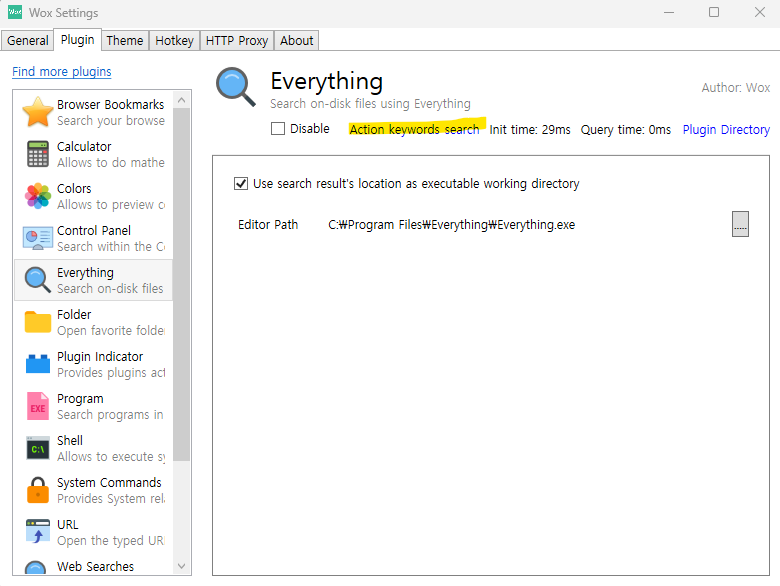Open the HTTP Proxy tab
Viewport: 780px width, 586px height.
(x=237, y=40)
